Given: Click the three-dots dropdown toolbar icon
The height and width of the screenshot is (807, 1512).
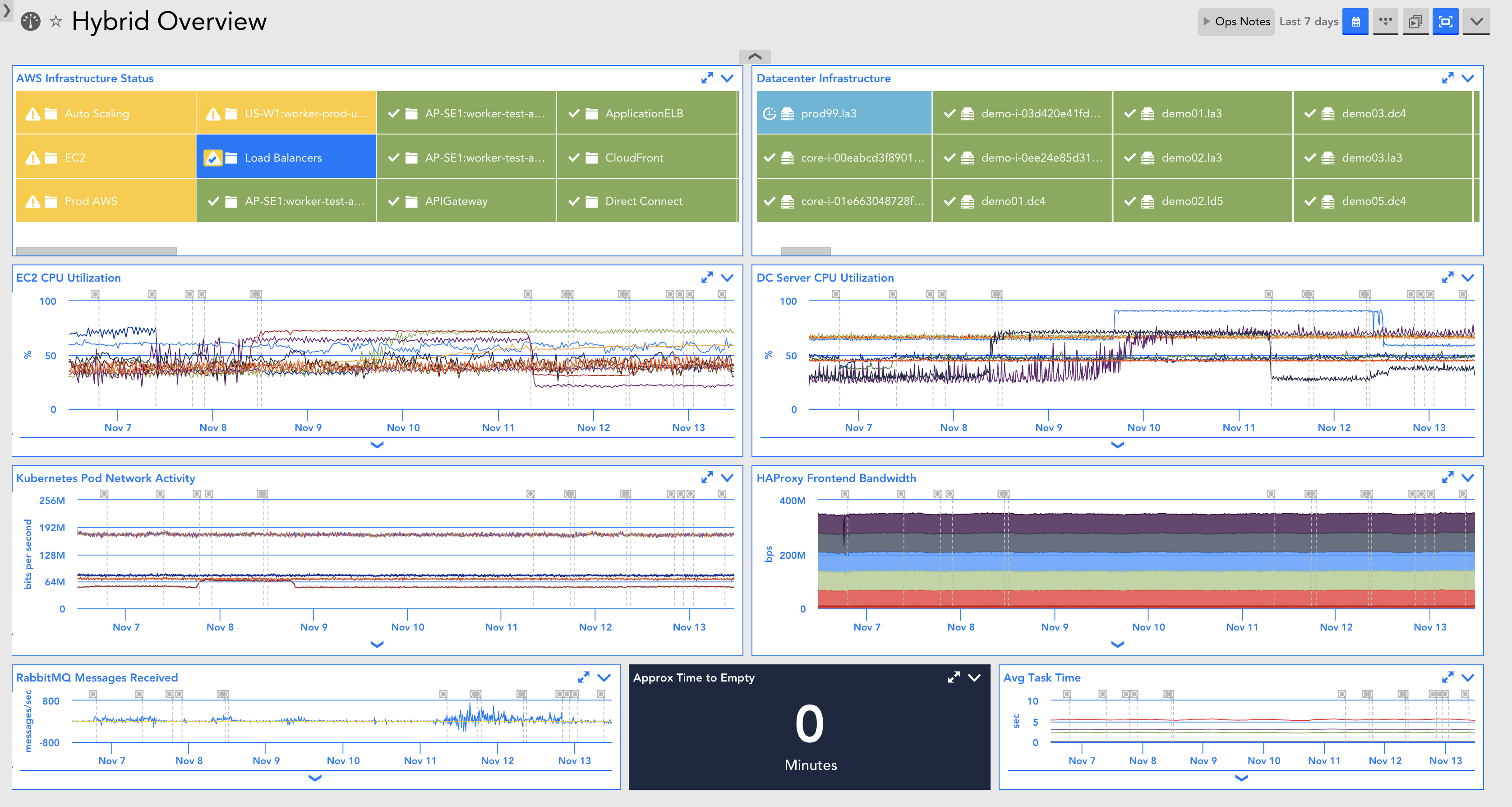Looking at the screenshot, I should tap(1385, 22).
